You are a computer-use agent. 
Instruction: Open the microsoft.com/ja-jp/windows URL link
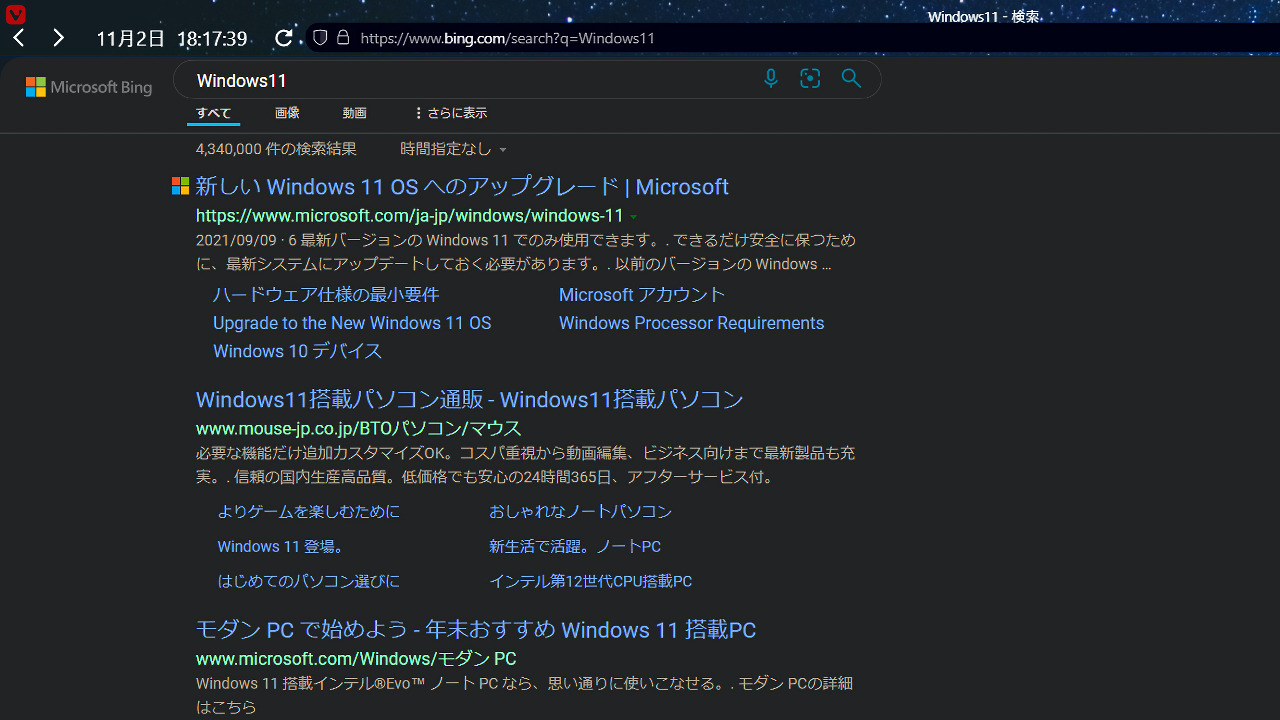409,216
